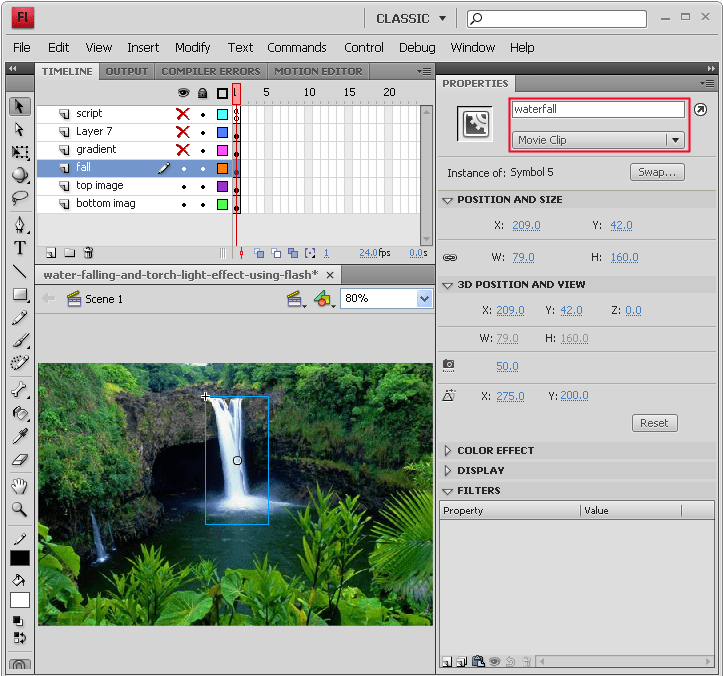Select the Rectangle tool
The height and width of the screenshot is (676, 723).
pos(19,294)
